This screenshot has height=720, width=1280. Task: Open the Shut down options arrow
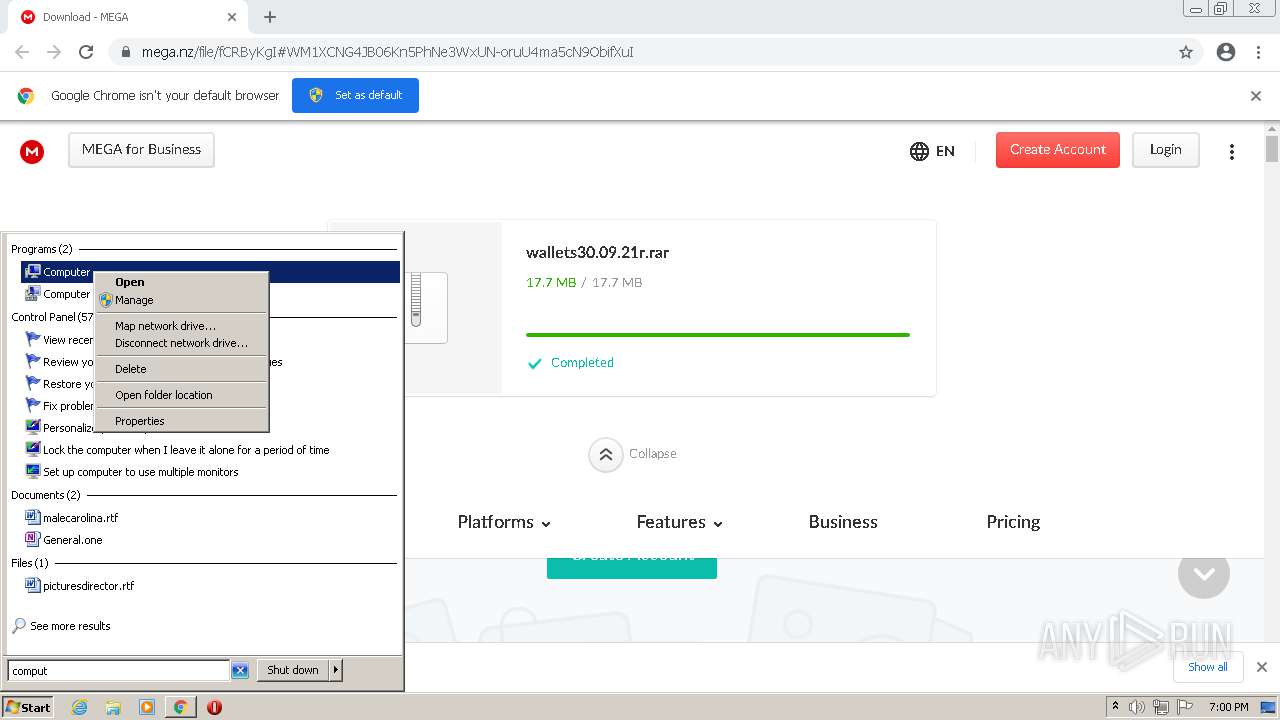[335, 671]
